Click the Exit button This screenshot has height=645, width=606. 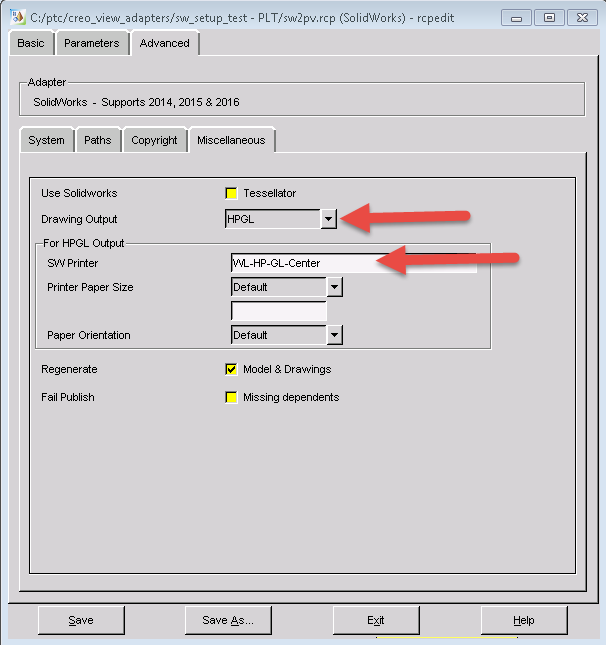click(376, 620)
